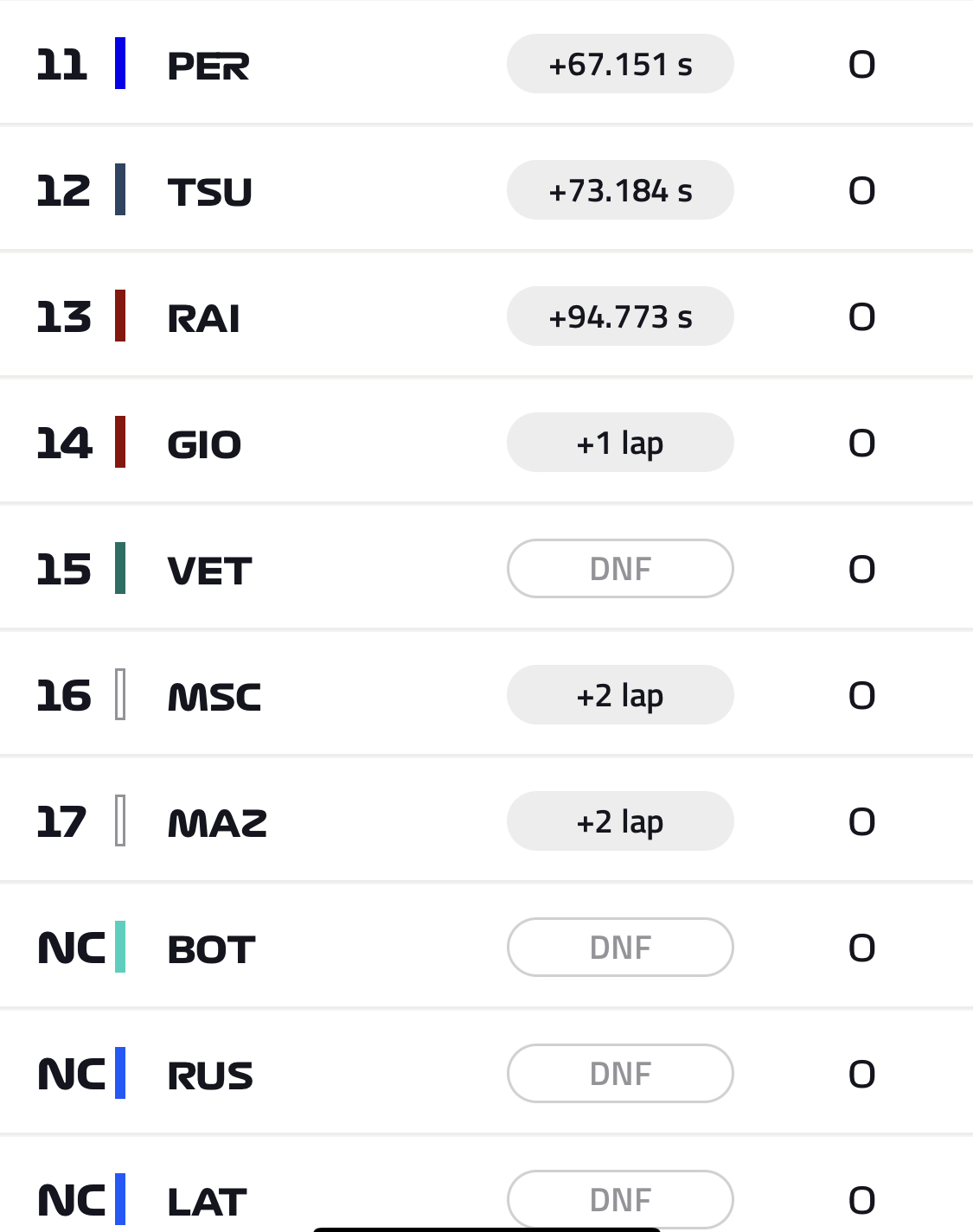The height and width of the screenshot is (1232, 973).
Task: Select RUS's DNF status badge
Action: coord(620,1074)
